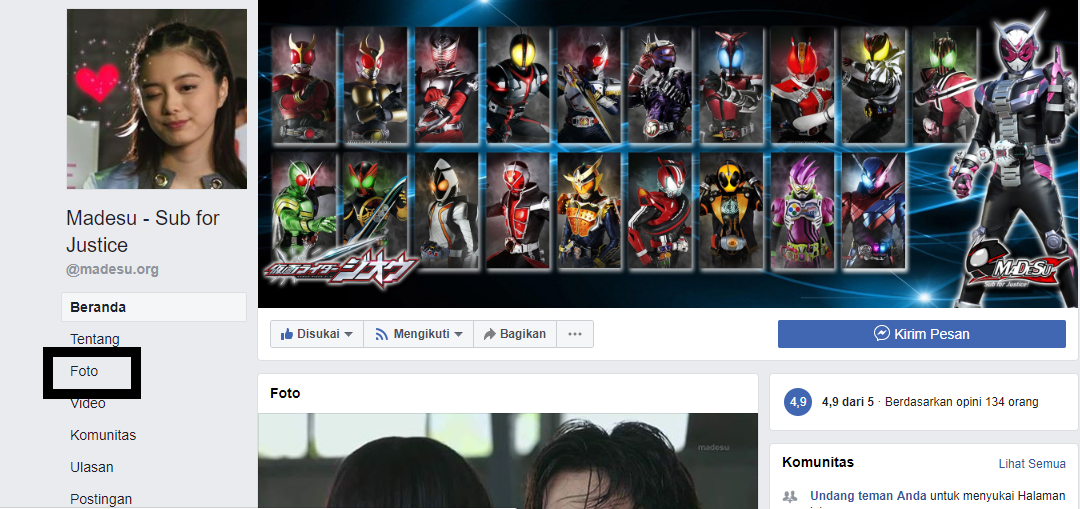The width and height of the screenshot is (1080, 509).
Task: Open the Tentang page section
Action: click(95, 339)
